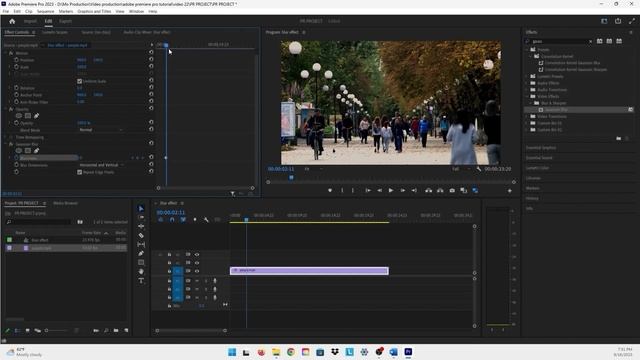Toggle the Scale animation stopwatch
Screen dimensions: 640x360
16,67
